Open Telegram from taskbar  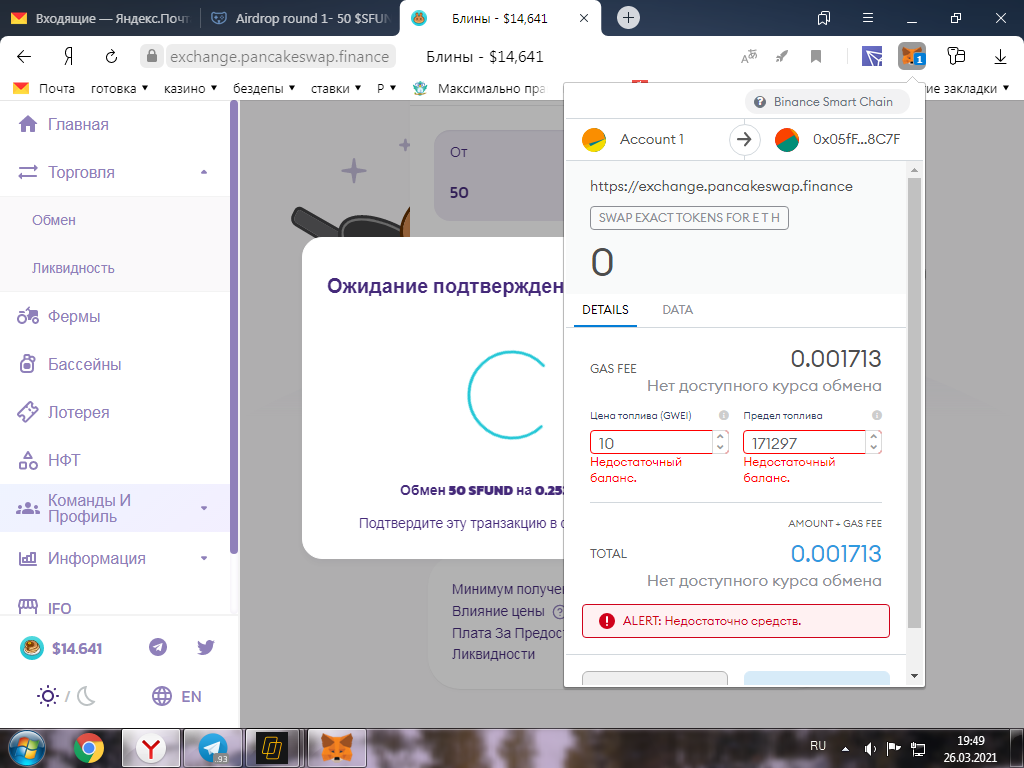[x=213, y=748]
